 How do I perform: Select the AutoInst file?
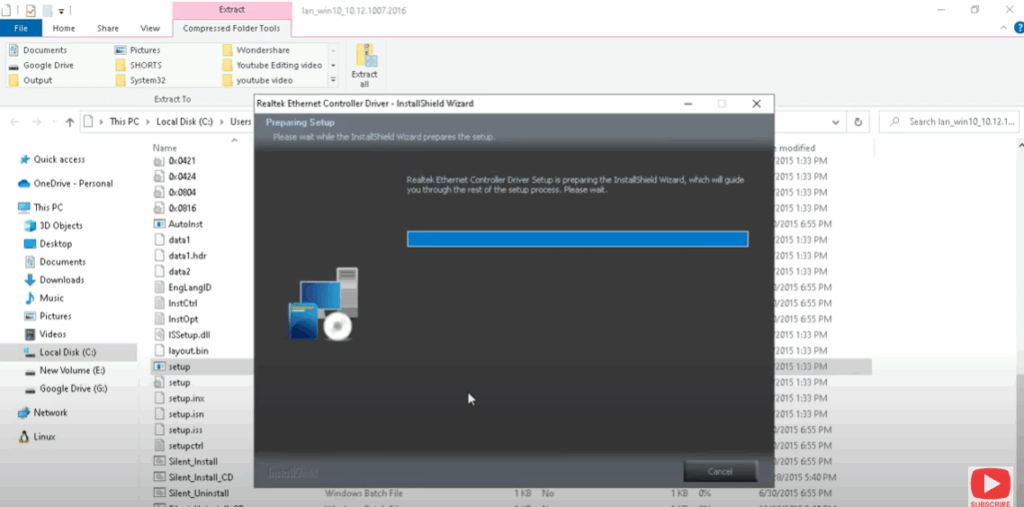pyautogui.click(x=178, y=224)
